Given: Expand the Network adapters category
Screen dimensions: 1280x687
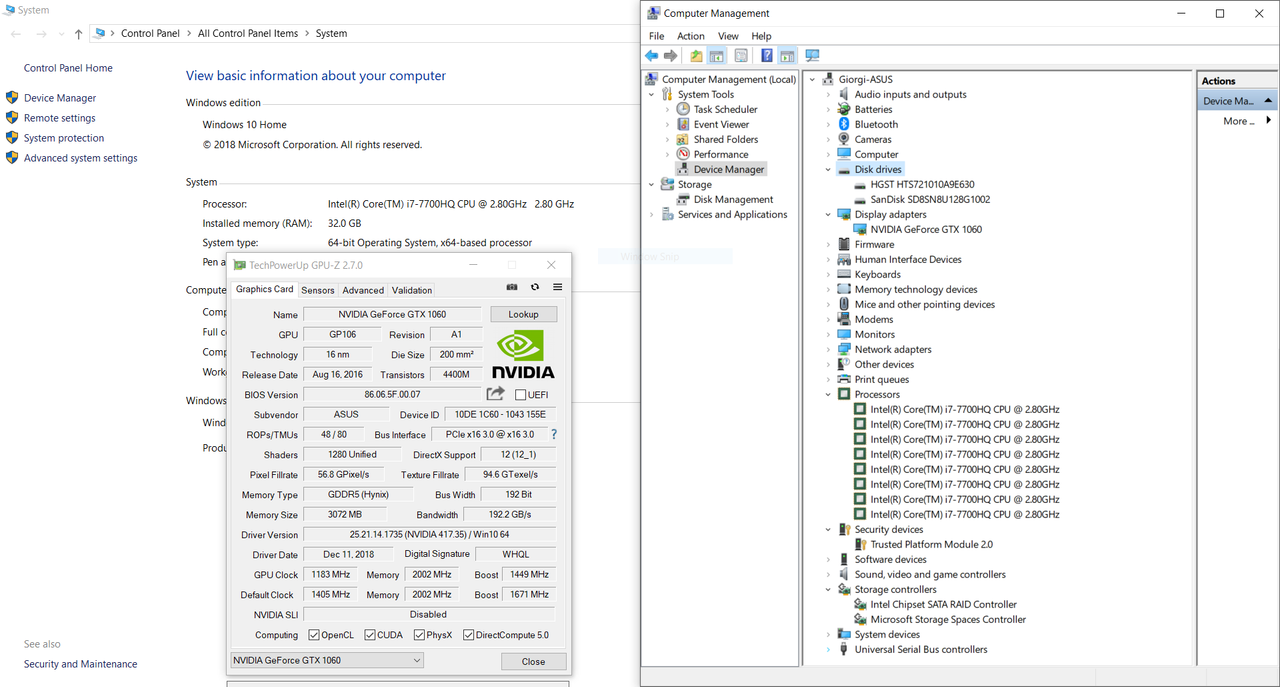Looking at the screenshot, I should (x=828, y=350).
